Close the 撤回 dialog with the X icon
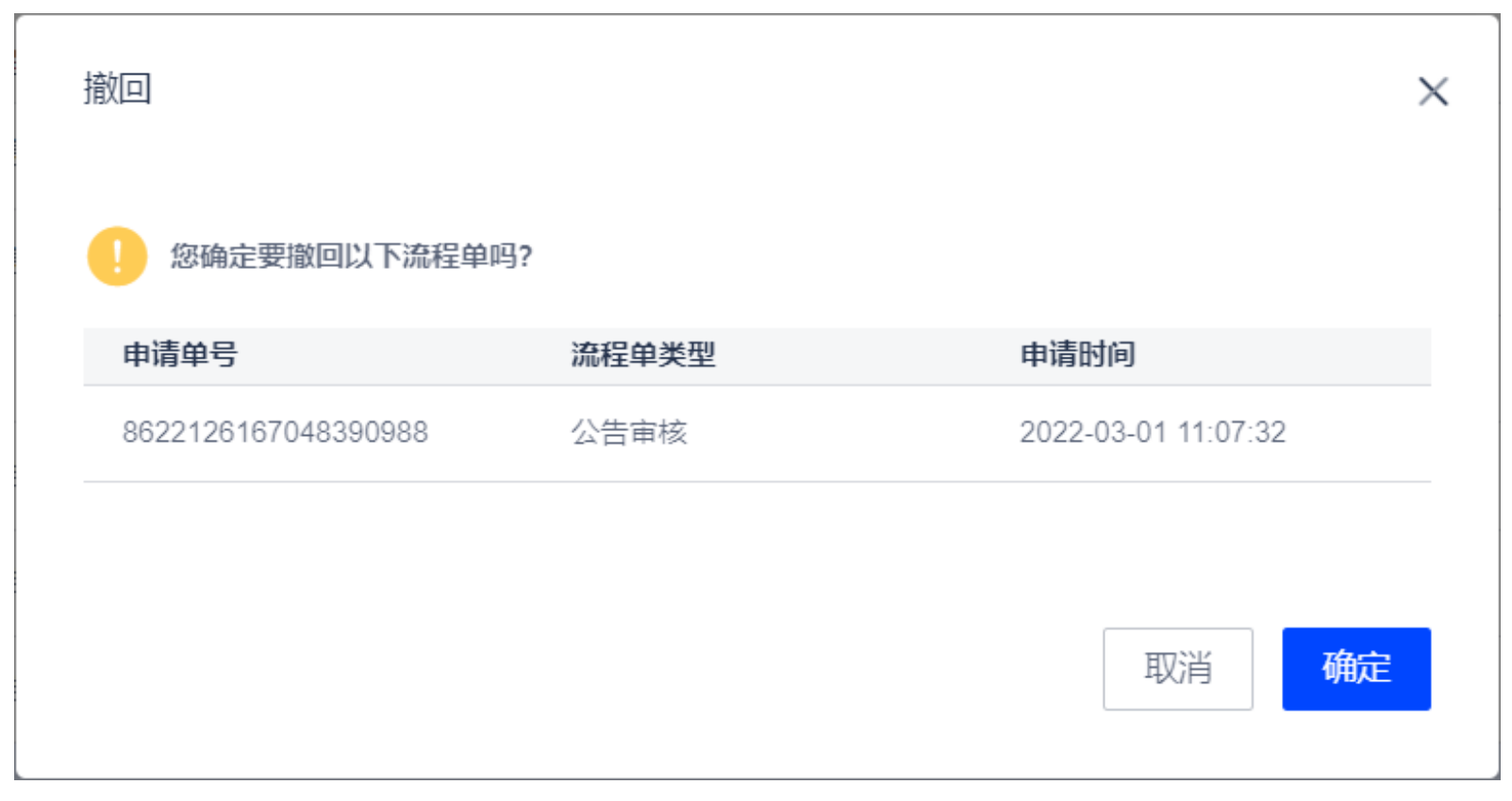 click(x=1433, y=92)
